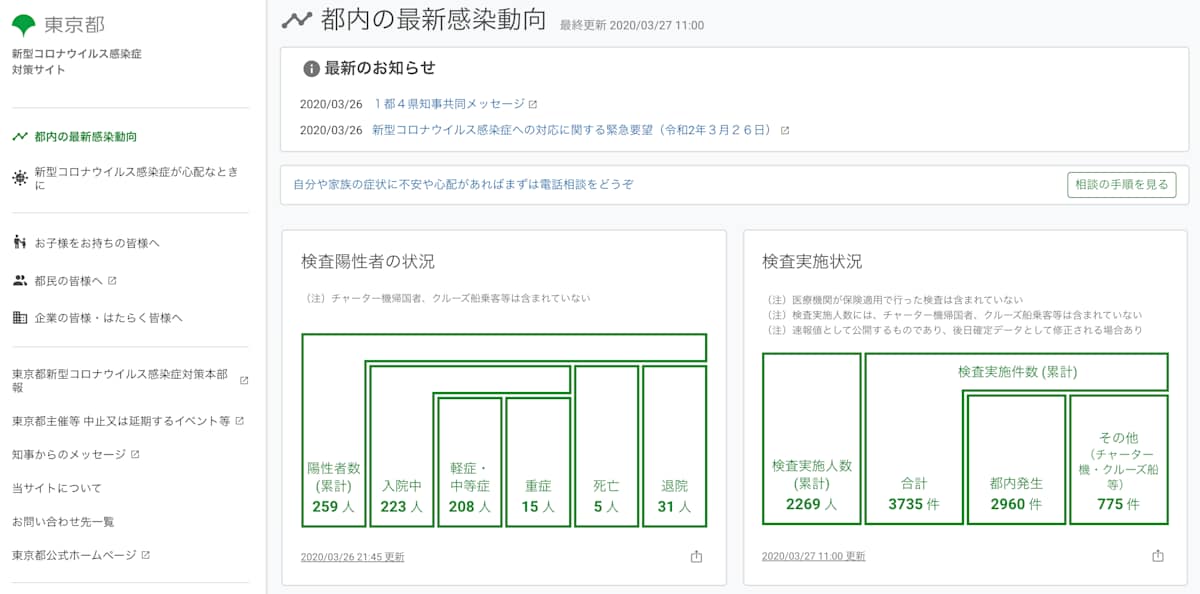The image size is (1200, 594).
Task: Click external-link icon after １都４県知事共同メッセージ
Action: (533, 104)
